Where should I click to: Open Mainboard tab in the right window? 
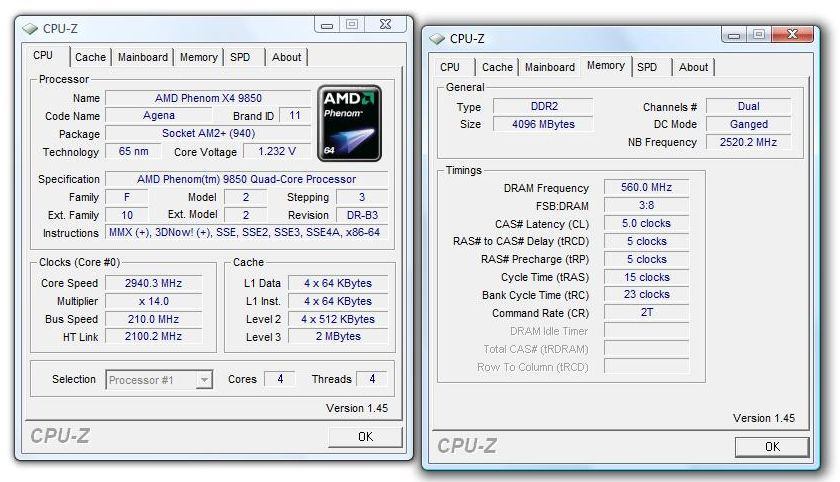pyautogui.click(x=550, y=67)
